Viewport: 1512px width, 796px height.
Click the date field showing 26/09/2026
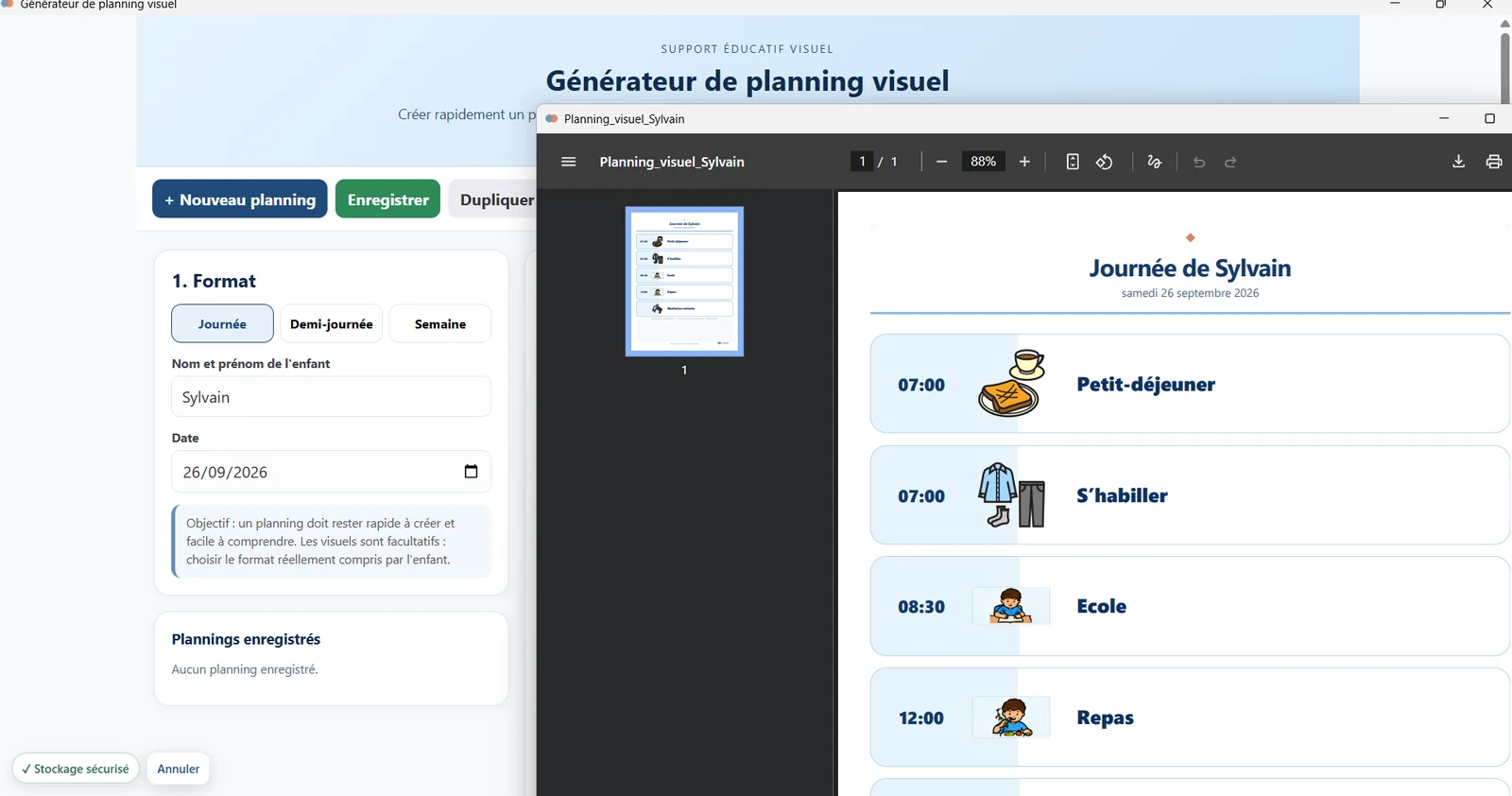coord(331,472)
